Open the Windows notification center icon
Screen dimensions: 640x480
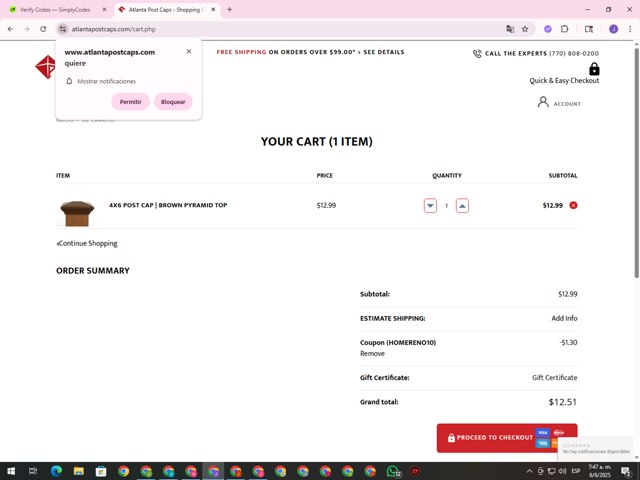pos(627,471)
